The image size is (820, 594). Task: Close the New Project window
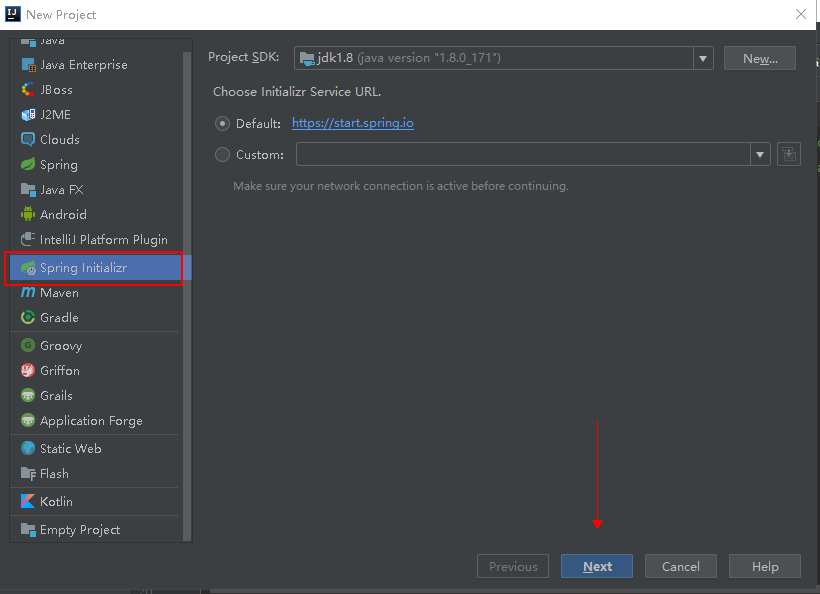coord(801,14)
